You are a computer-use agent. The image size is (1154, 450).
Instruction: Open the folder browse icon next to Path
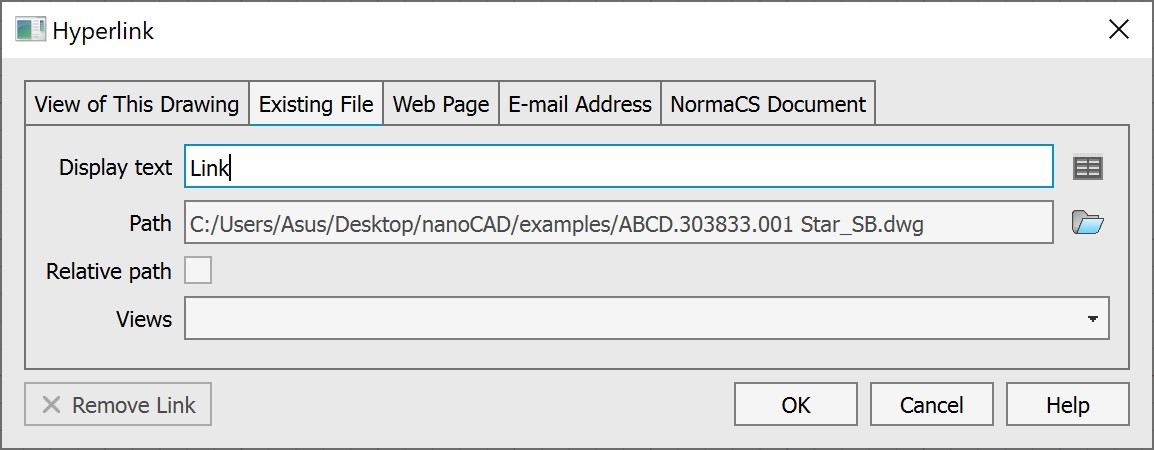tap(1087, 223)
